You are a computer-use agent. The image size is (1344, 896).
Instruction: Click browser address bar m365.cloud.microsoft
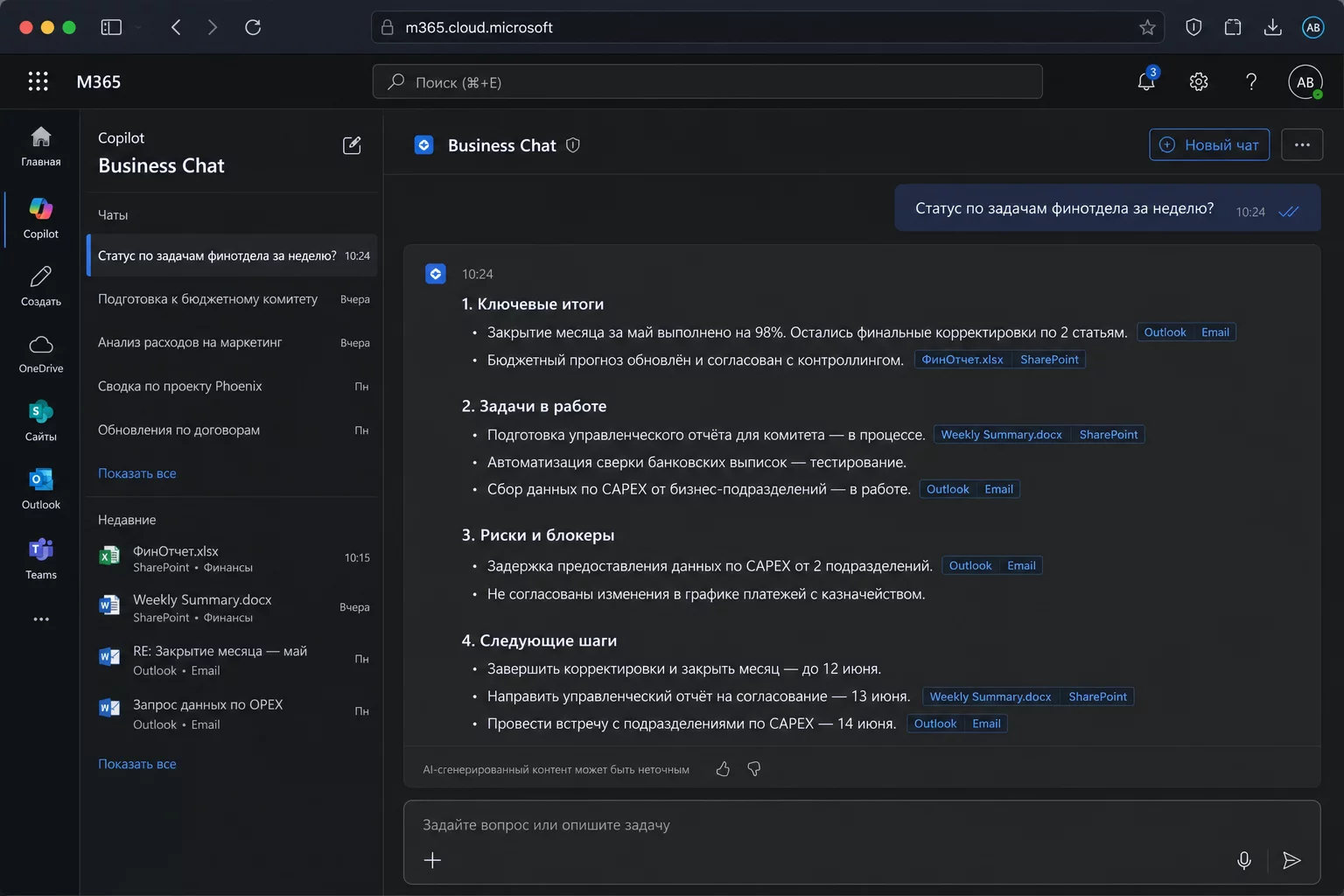(767, 27)
